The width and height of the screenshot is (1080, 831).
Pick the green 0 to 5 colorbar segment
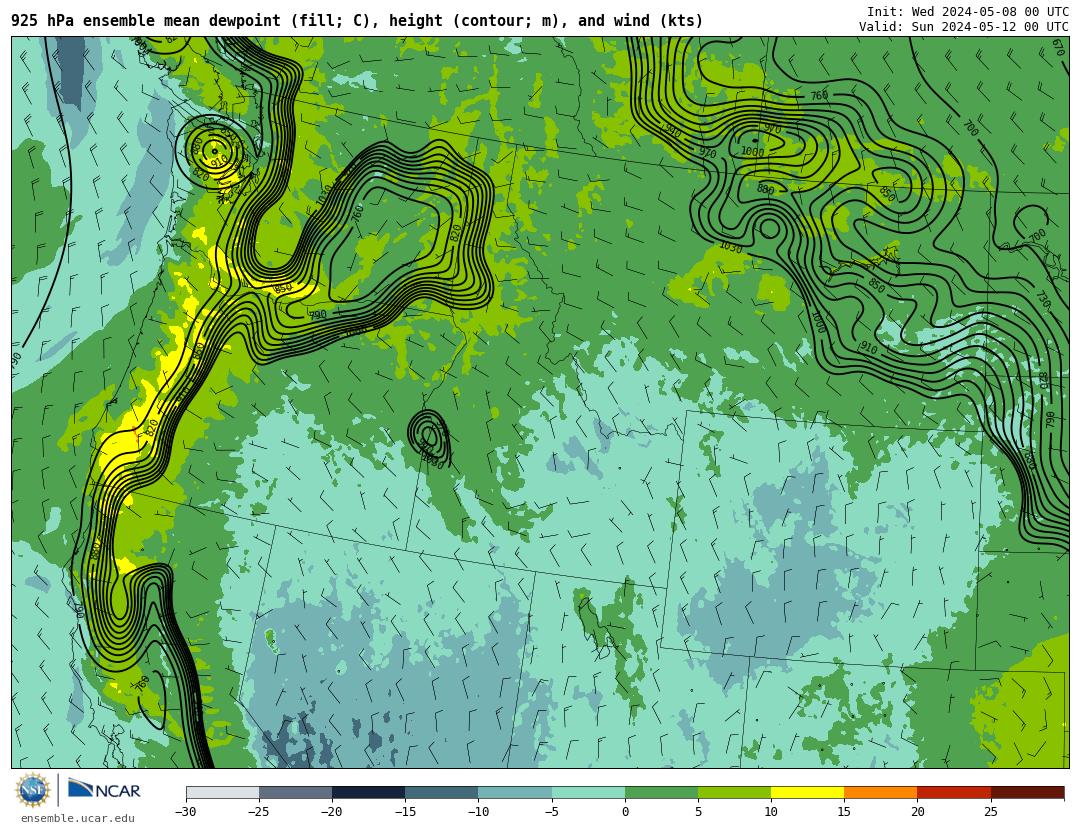pos(661,792)
